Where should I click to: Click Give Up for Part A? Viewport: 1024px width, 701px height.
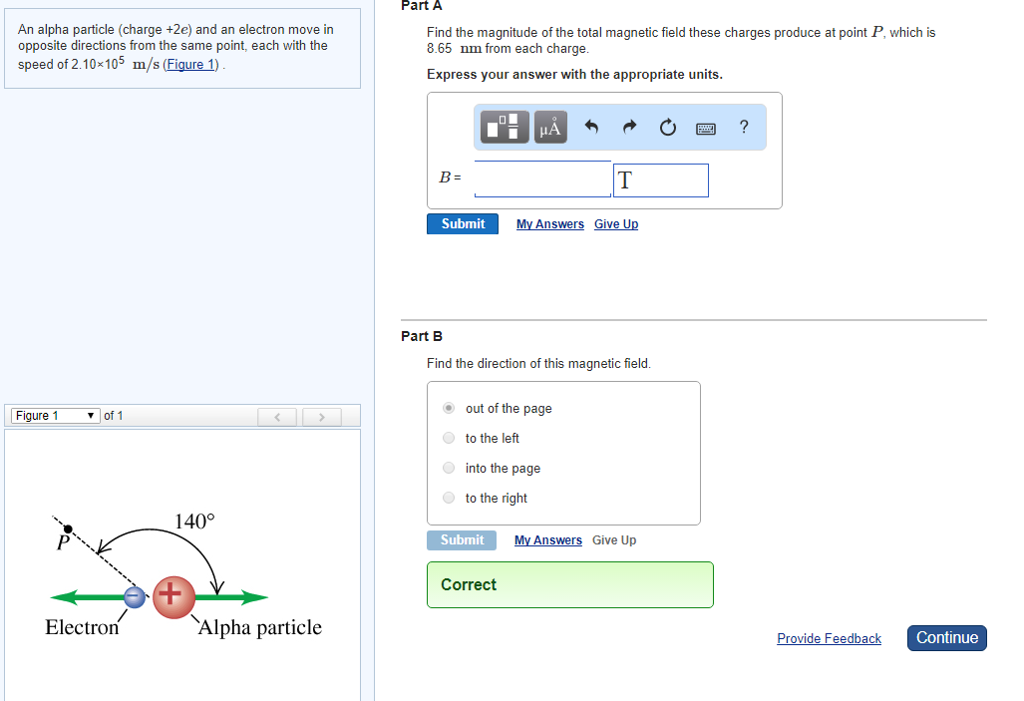(x=615, y=223)
